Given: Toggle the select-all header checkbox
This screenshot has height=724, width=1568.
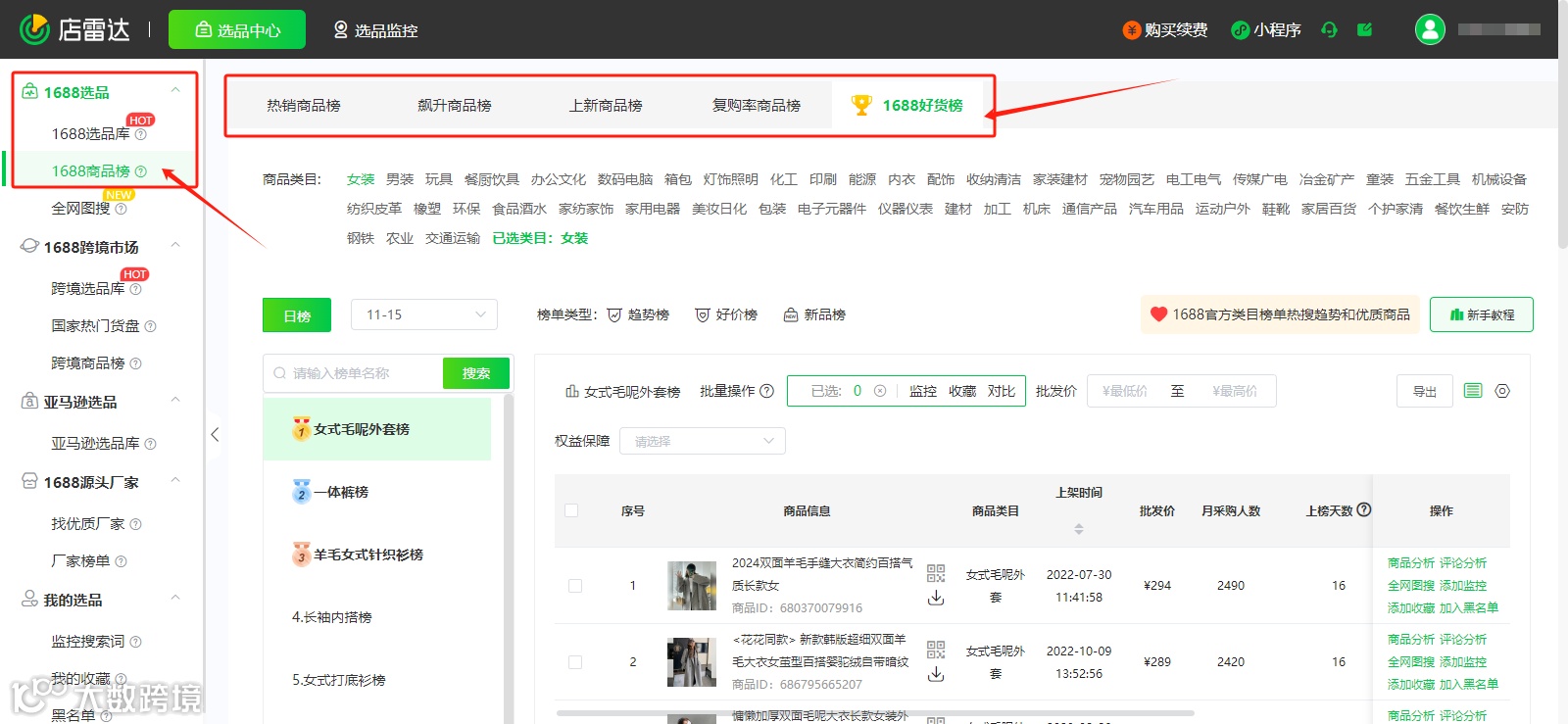Looking at the screenshot, I should pyautogui.click(x=571, y=510).
